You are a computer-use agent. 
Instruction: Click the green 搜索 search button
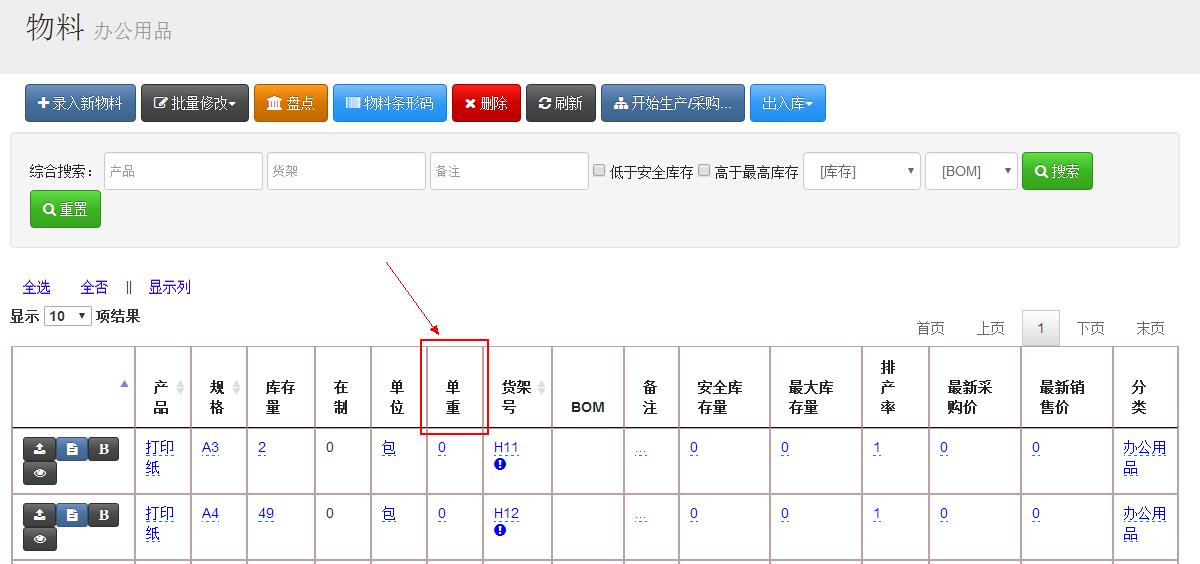click(x=1057, y=171)
